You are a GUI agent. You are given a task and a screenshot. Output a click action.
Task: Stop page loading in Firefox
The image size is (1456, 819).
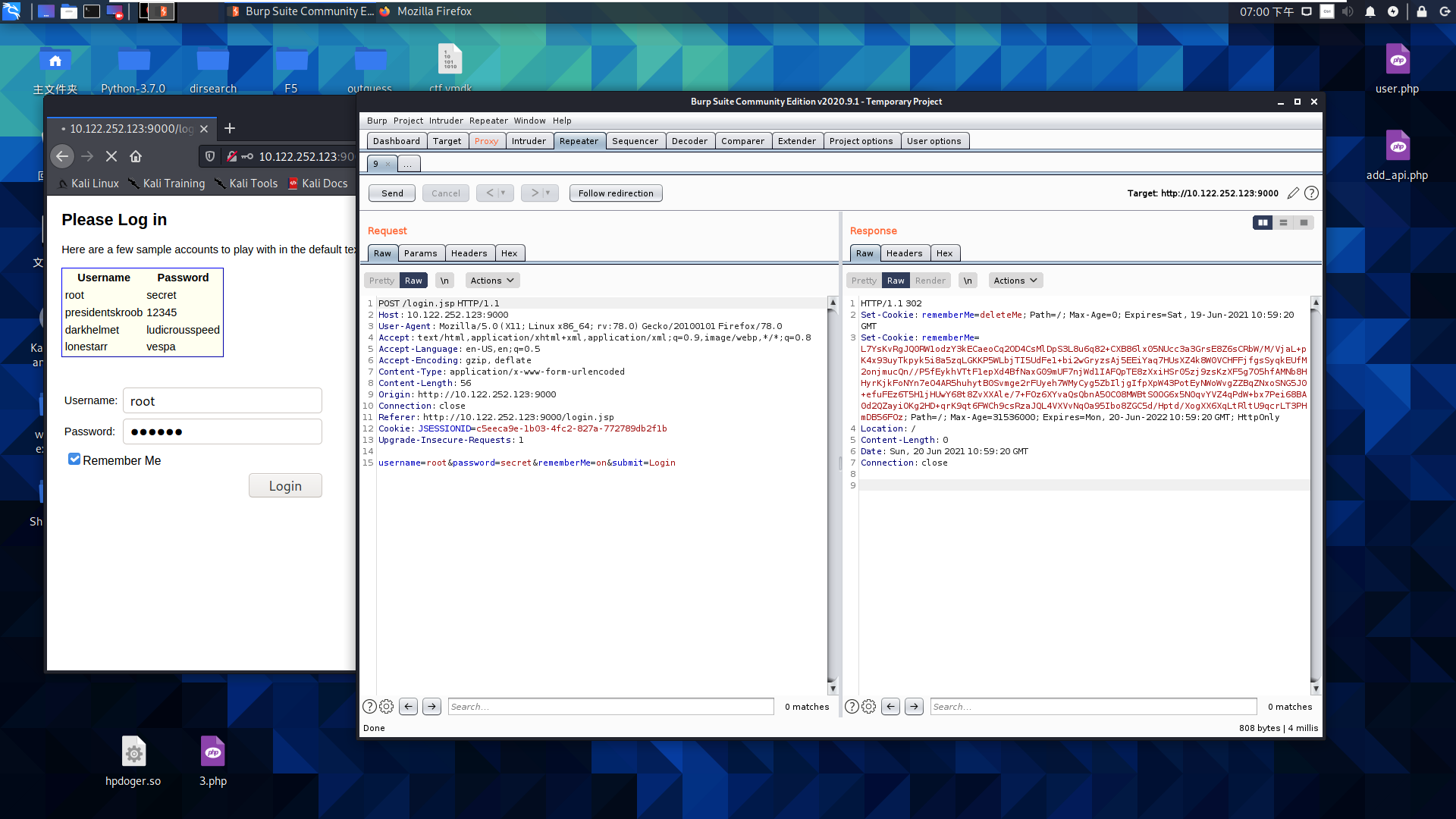coord(111,156)
